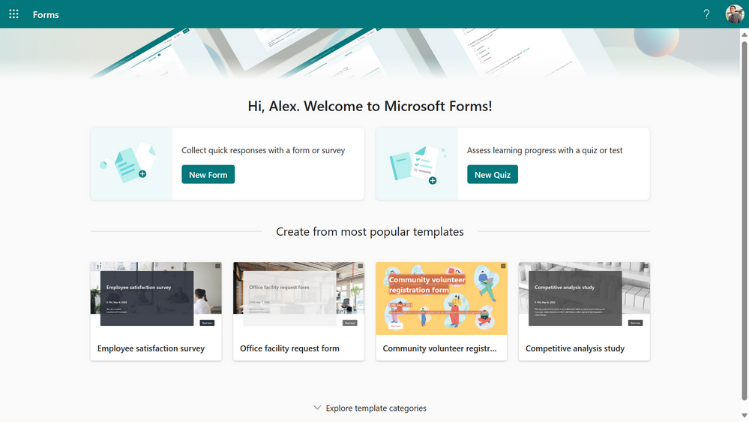The width and height of the screenshot is (749, 422).
Task: Open the user profile avatar
Action: pyautogui.click(x=735, y=14)
